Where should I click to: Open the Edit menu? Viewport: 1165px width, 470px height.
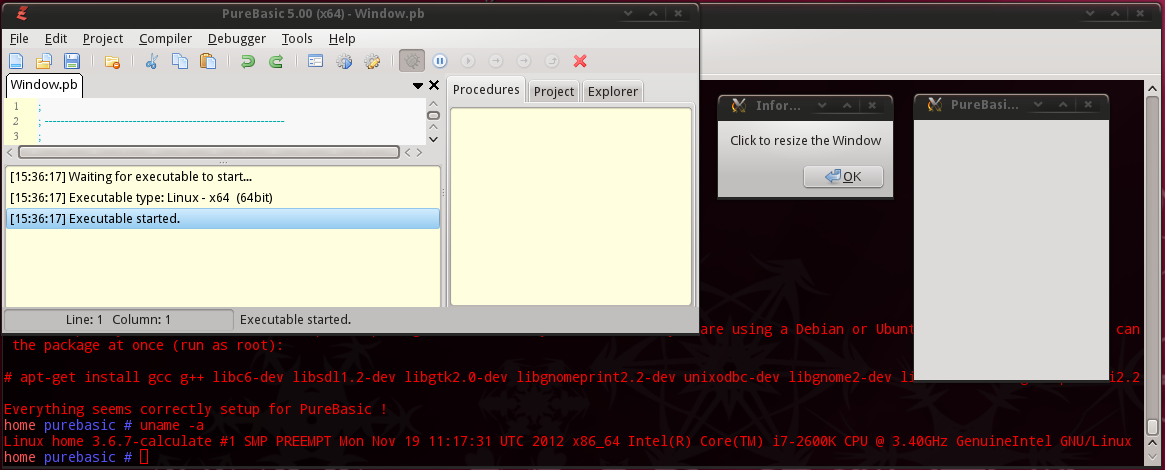[x=56, y=39]
